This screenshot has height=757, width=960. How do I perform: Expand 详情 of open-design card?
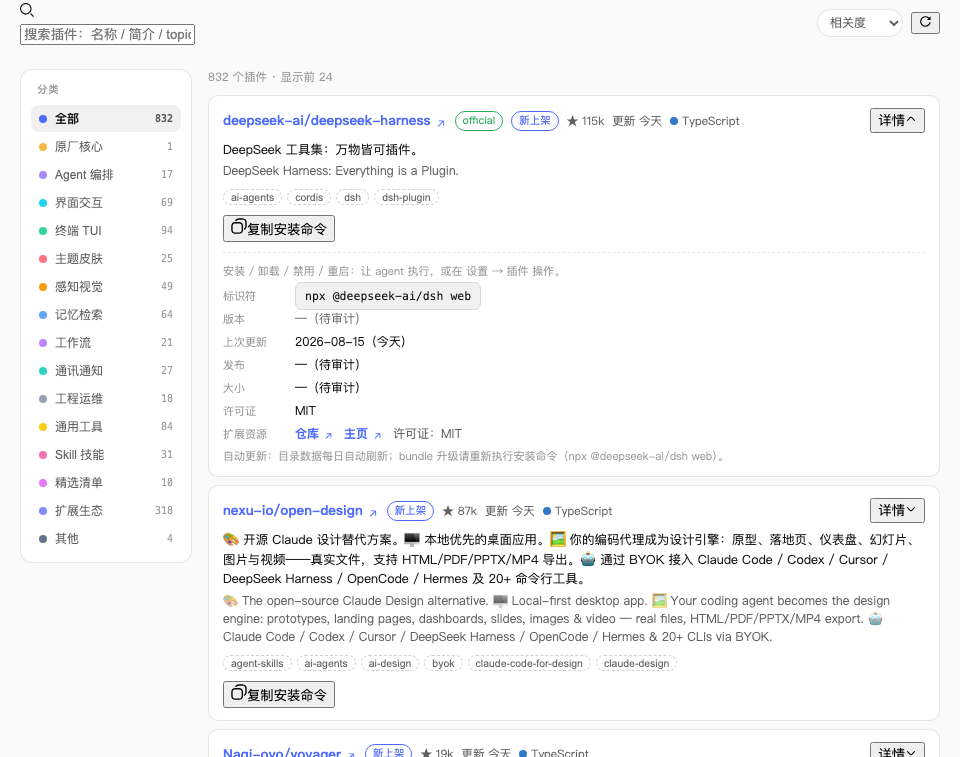pyautogui.click(x=897, y=511)
